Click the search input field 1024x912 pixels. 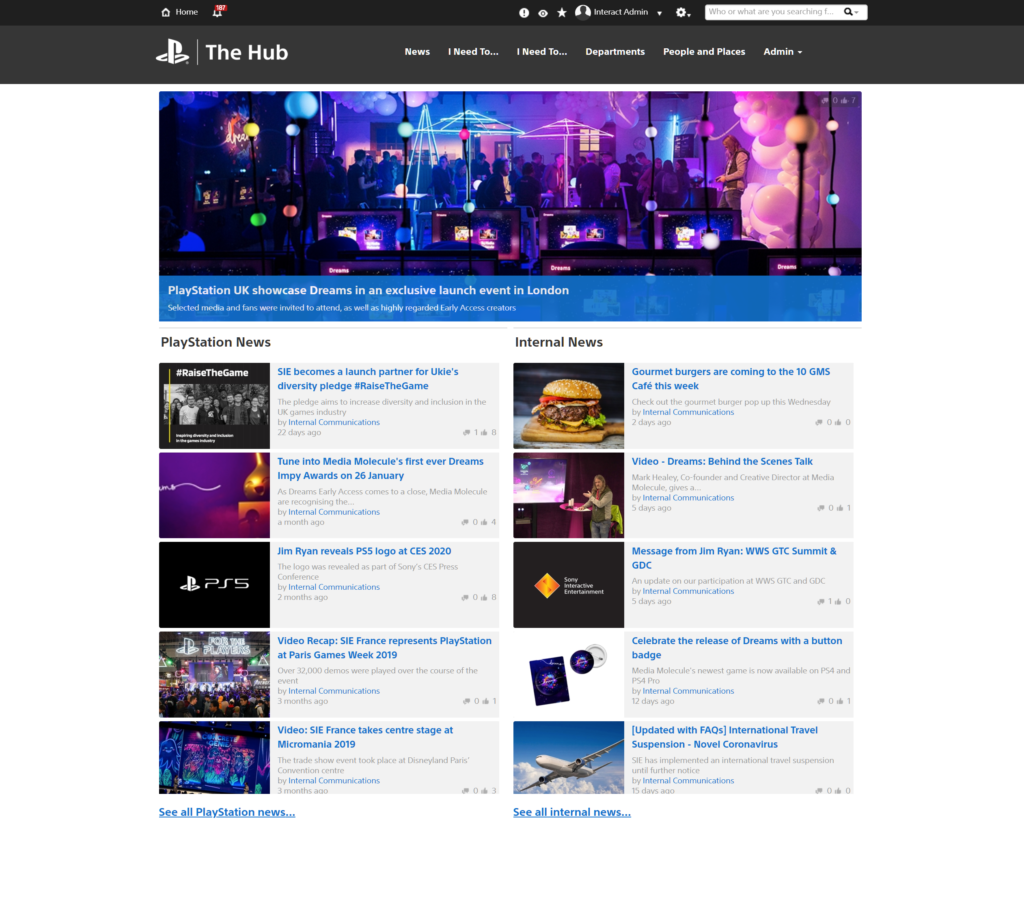(770, 12)
